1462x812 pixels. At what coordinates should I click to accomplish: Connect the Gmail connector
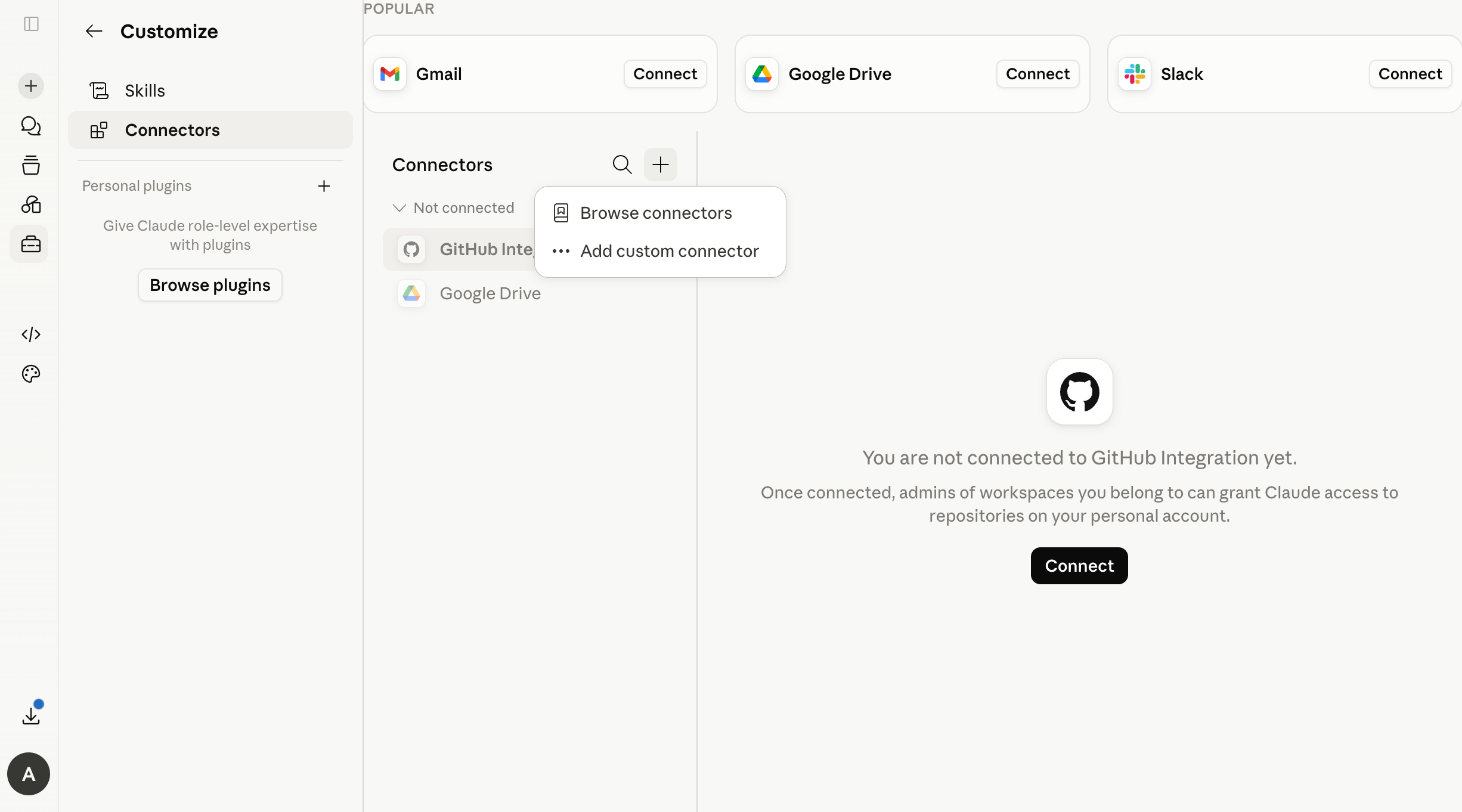(x=665, y=74)
